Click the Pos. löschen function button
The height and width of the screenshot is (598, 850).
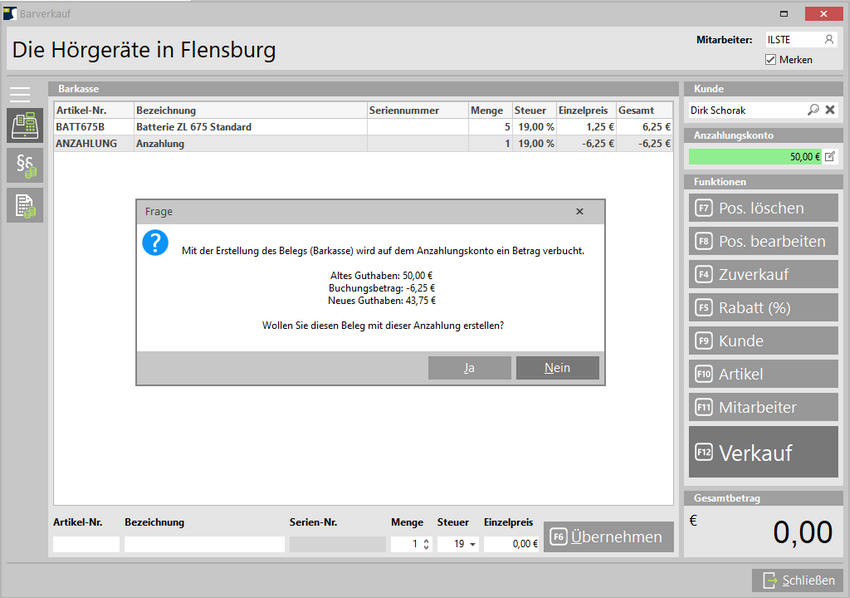click(763, 208)
